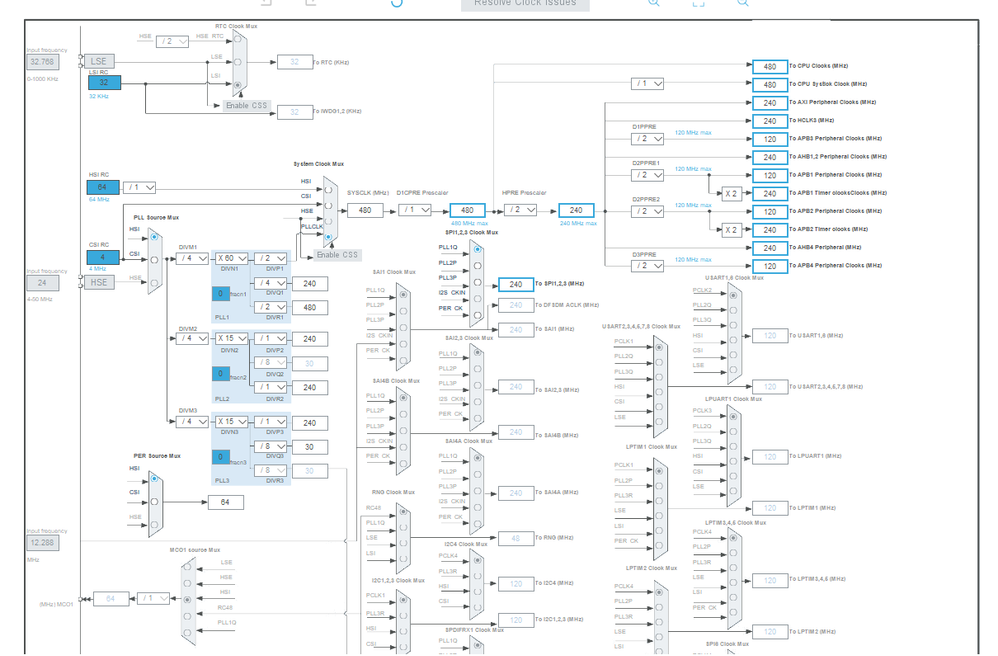This screenshot has width=998, height=656.
Task: Select PCLK2 in USART1,6 Clock Mux
Action: [x=733, y=295]
